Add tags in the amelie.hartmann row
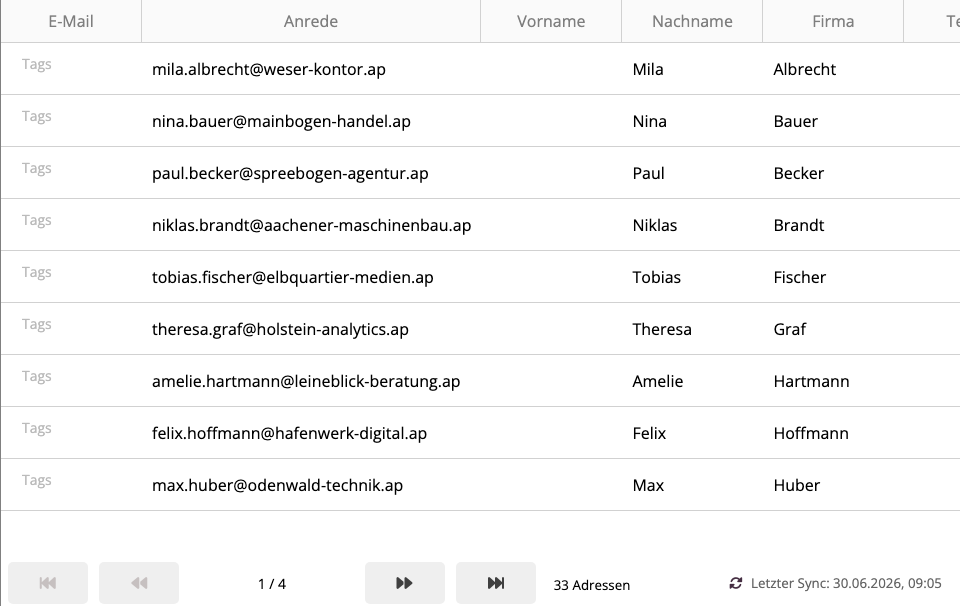 pyautogui.click(x=37, y=376)
